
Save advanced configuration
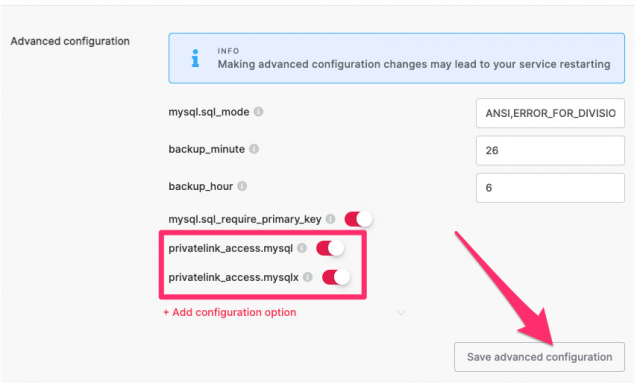coord(539,357)
